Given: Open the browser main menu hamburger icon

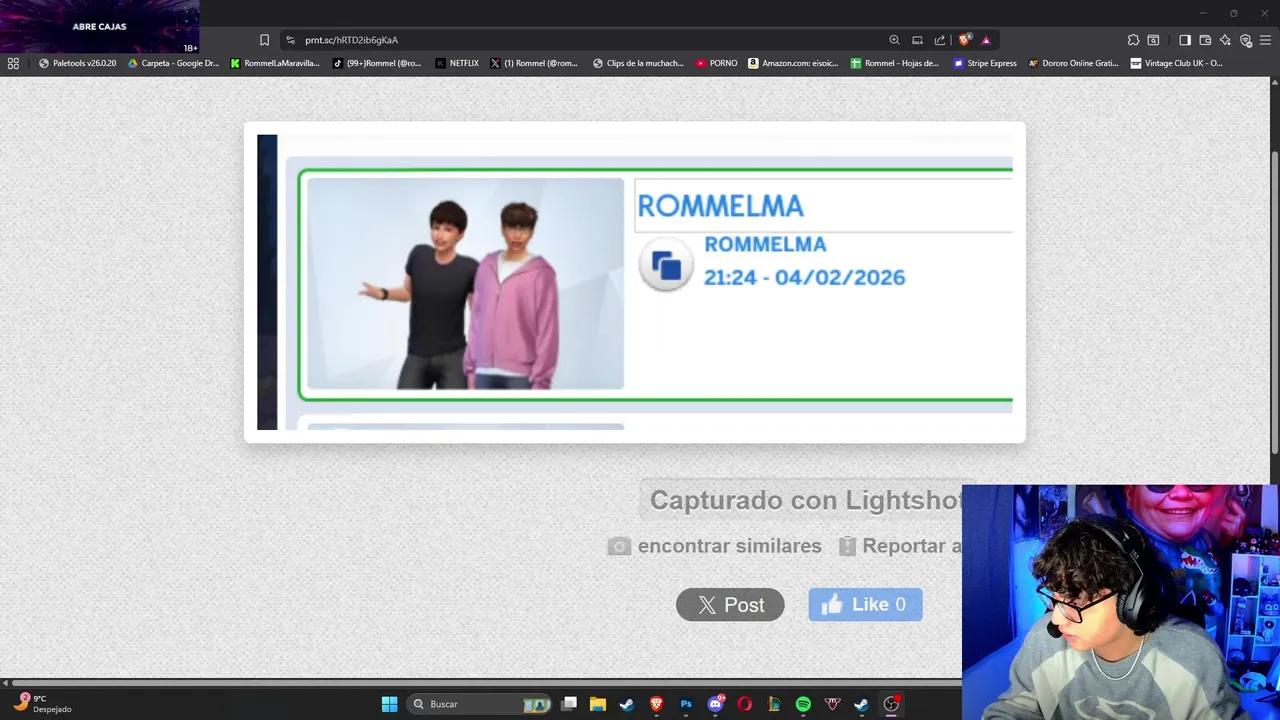Looking at the screenshot, I should [1266, 40].
